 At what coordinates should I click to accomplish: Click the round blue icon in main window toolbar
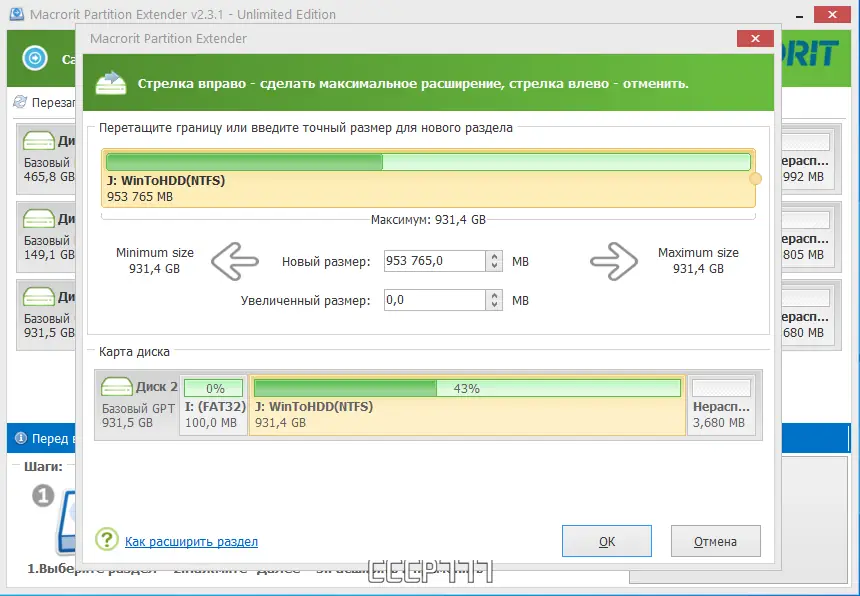click(35, 58)
